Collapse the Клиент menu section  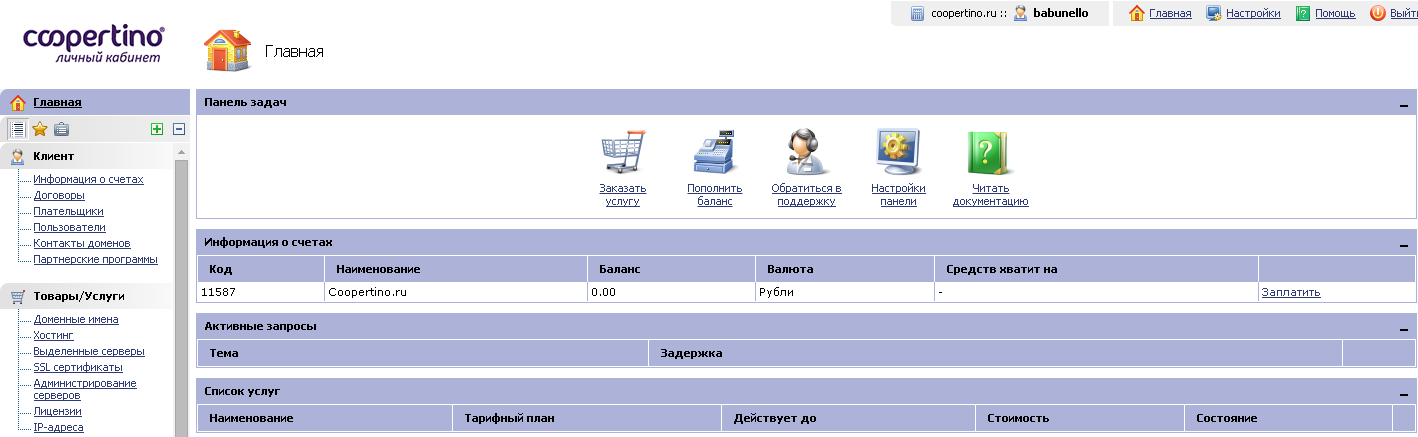(x=87, y=156)
